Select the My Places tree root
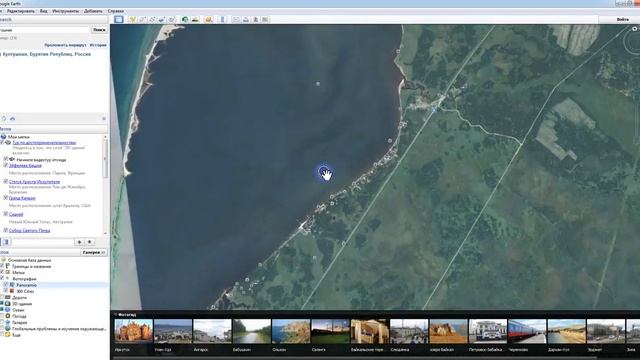This screenshot has width=640, height=360. tap(18, 137)
